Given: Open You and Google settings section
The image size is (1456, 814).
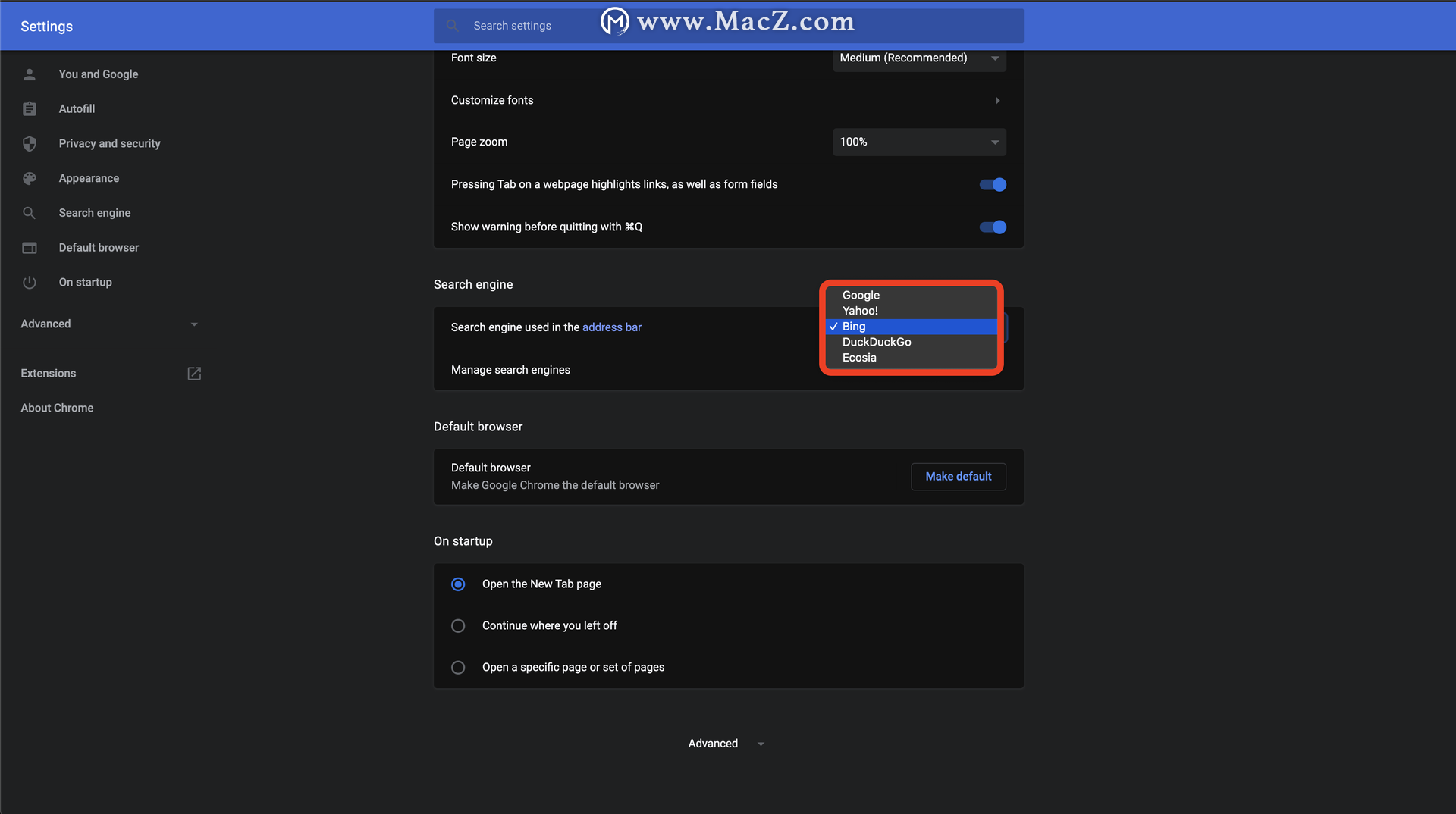Looking at the screenshot, I should [99, 74].
